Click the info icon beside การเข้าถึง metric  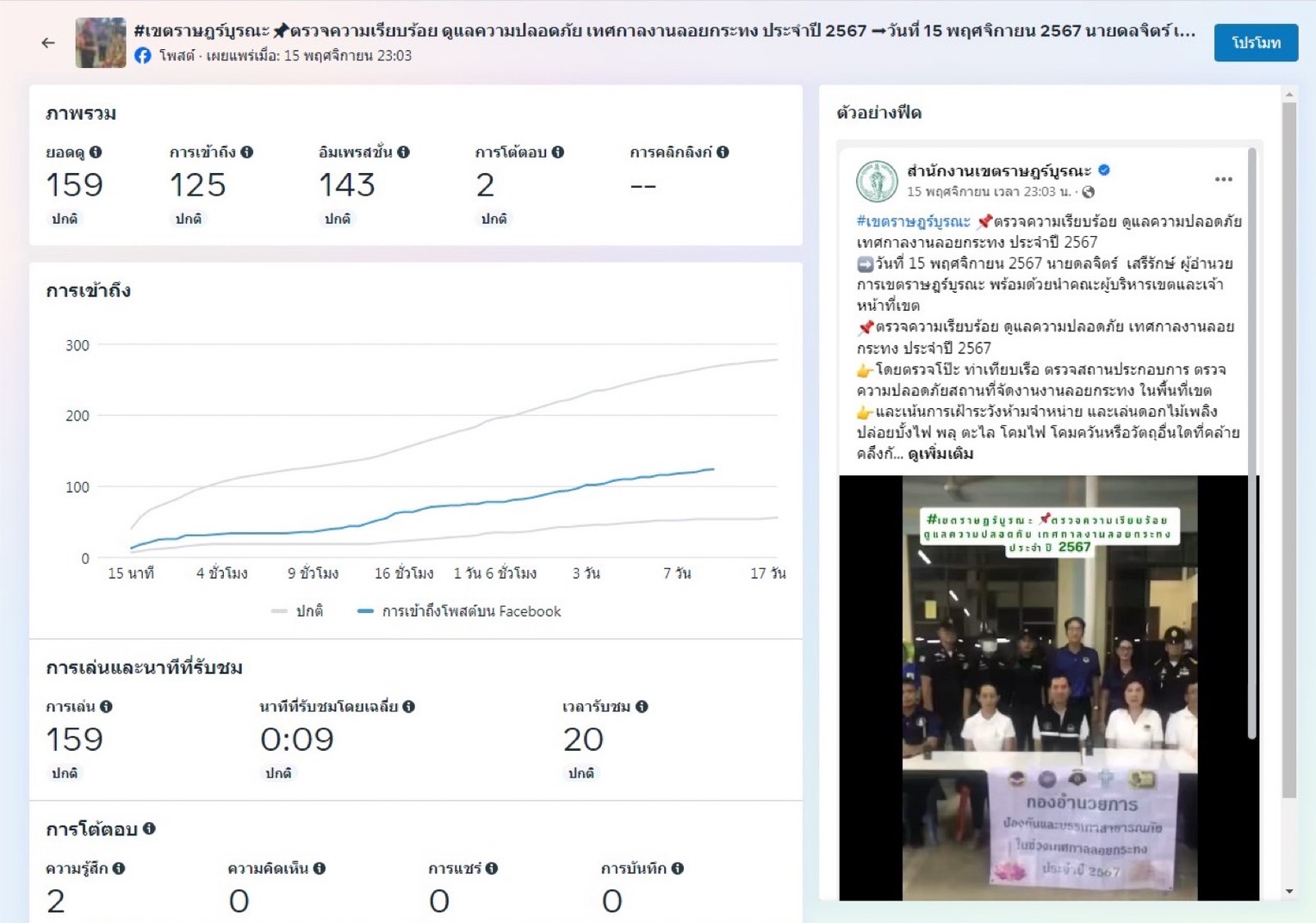[247, 152]
